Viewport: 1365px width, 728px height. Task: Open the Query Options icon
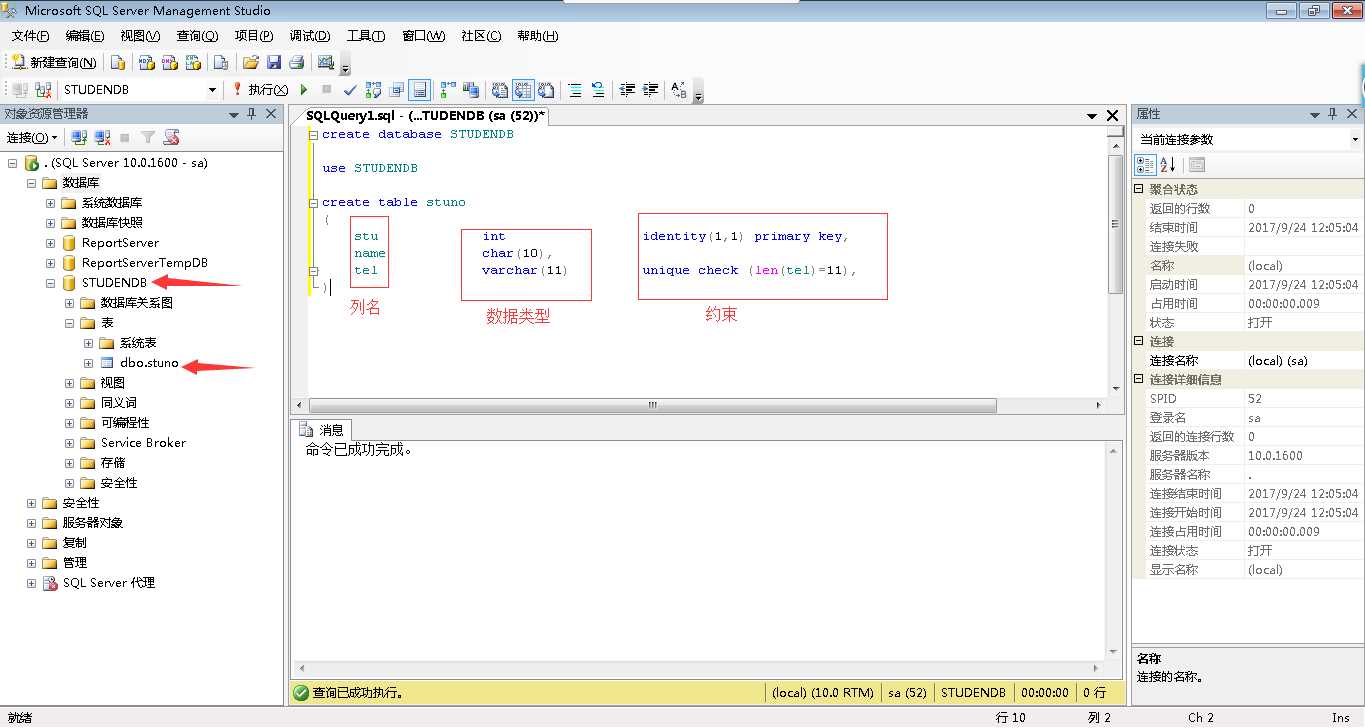(x=397, y=90)
